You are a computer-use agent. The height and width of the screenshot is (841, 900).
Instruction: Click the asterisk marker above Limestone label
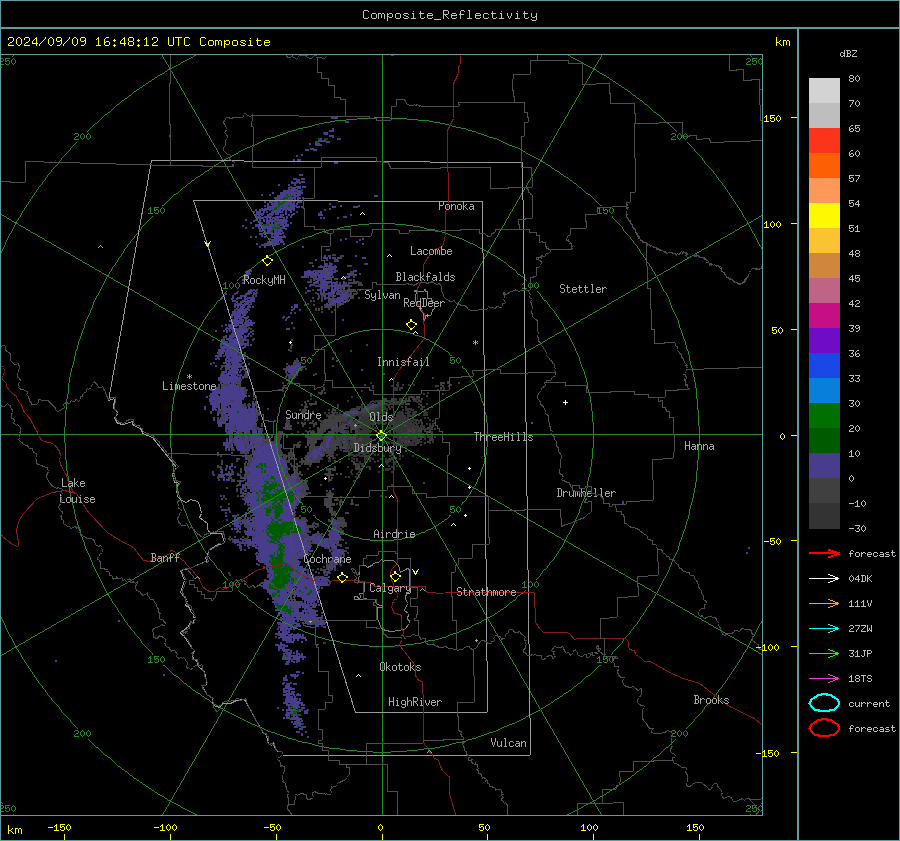(x=189, y=377)
